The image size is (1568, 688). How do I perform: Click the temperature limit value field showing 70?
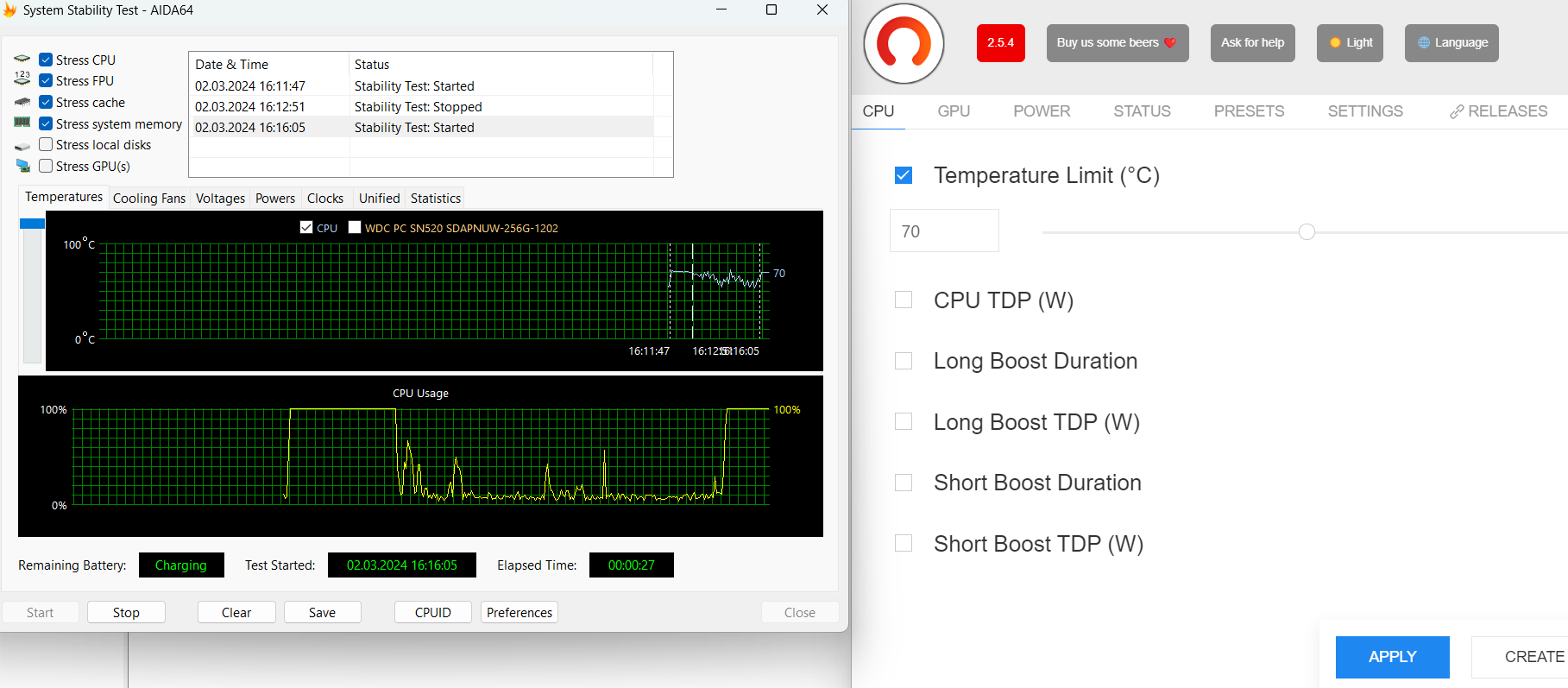point(944,230)
